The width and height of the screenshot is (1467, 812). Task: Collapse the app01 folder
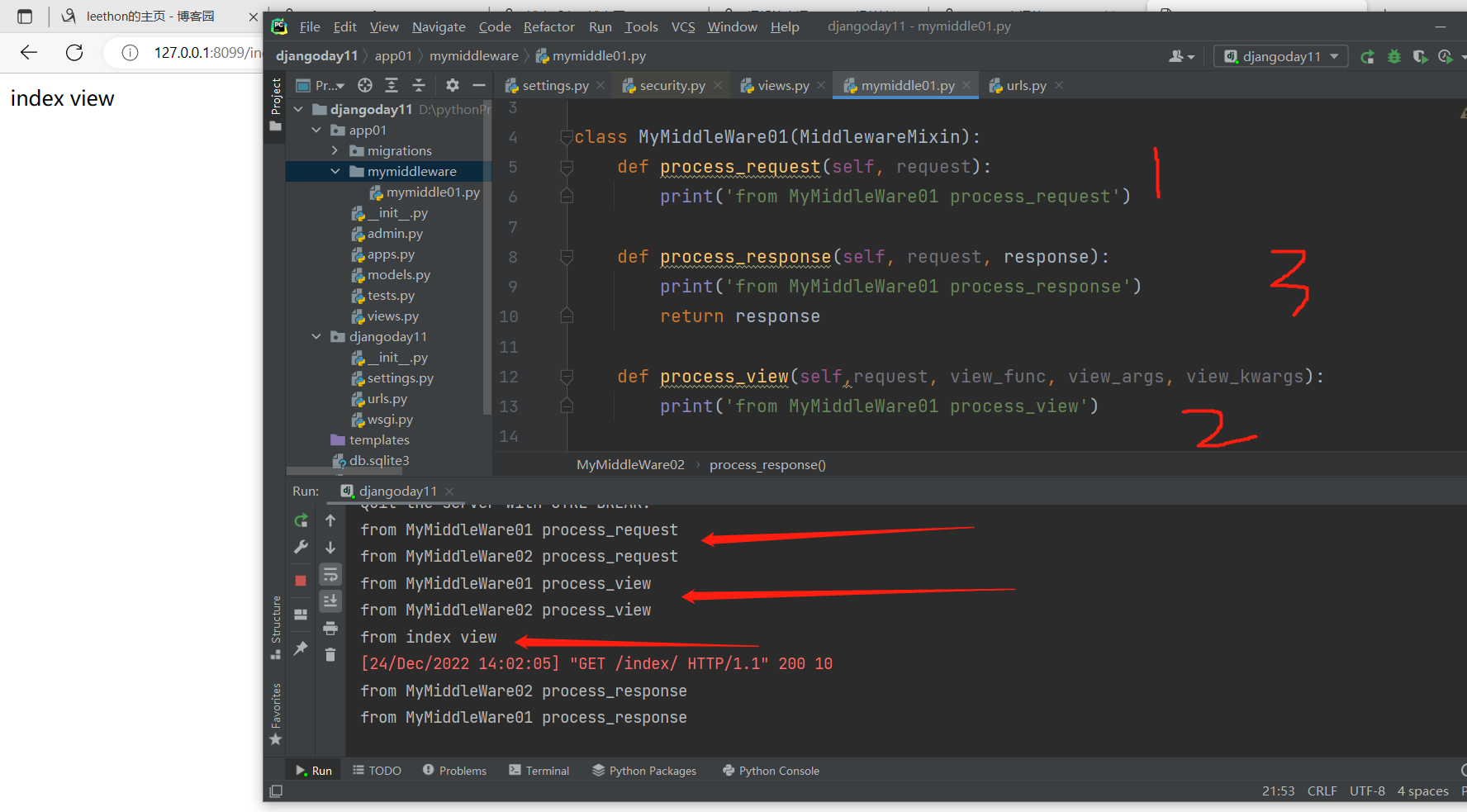(316, 130)
